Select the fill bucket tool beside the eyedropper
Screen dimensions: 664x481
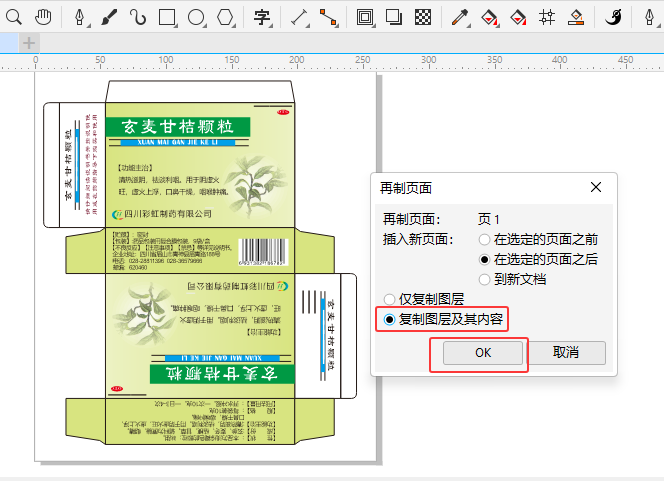(489, 17)
